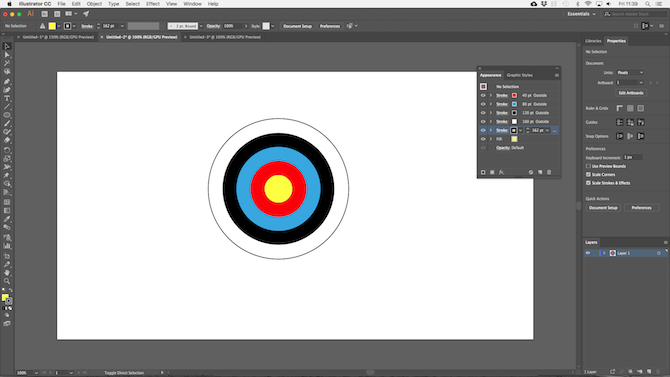Select the Ellipse tool
Viewport: 670px width, 377px height.
[7, 115]
